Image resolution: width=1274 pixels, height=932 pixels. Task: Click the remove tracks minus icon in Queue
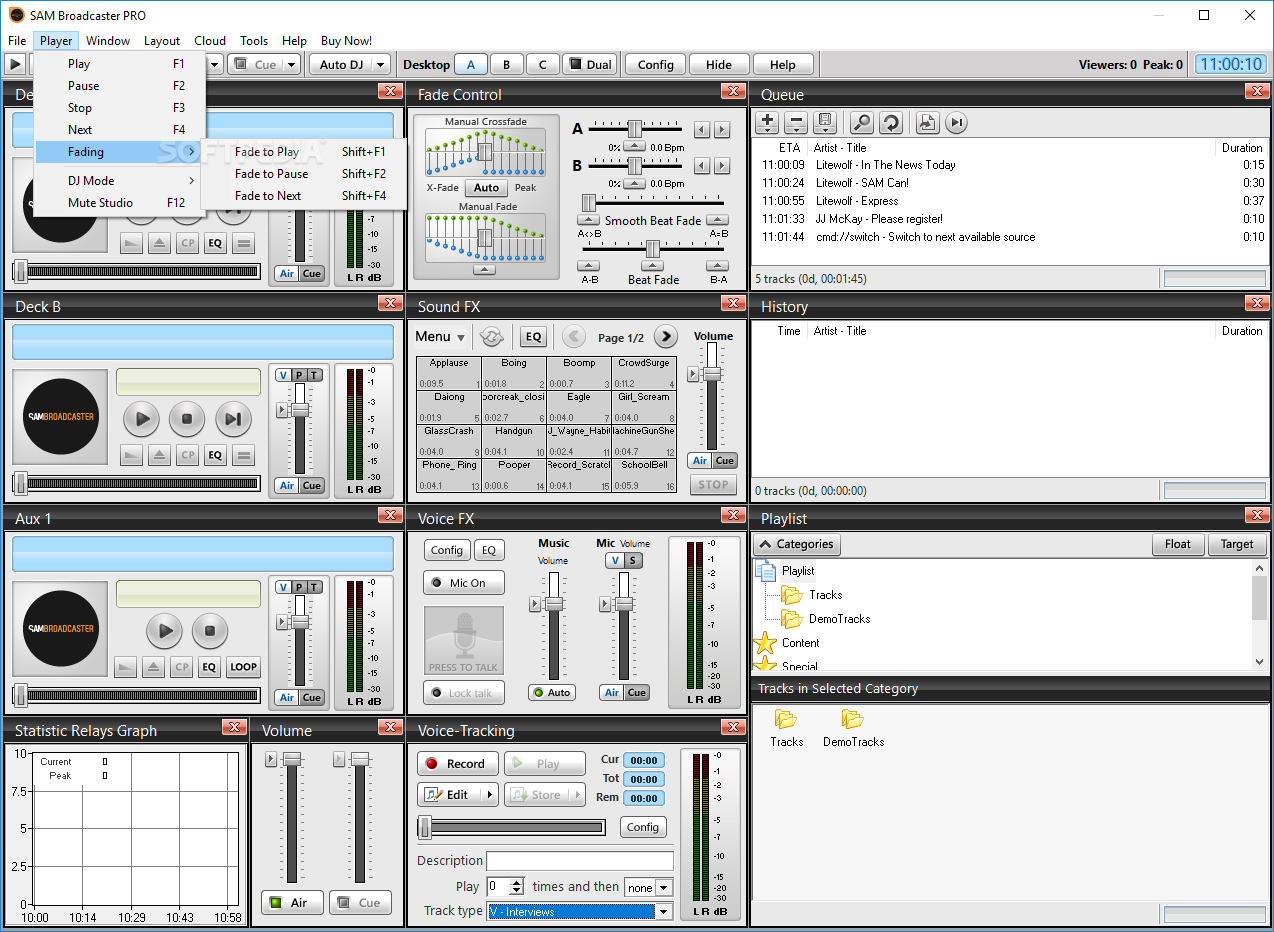796,122
